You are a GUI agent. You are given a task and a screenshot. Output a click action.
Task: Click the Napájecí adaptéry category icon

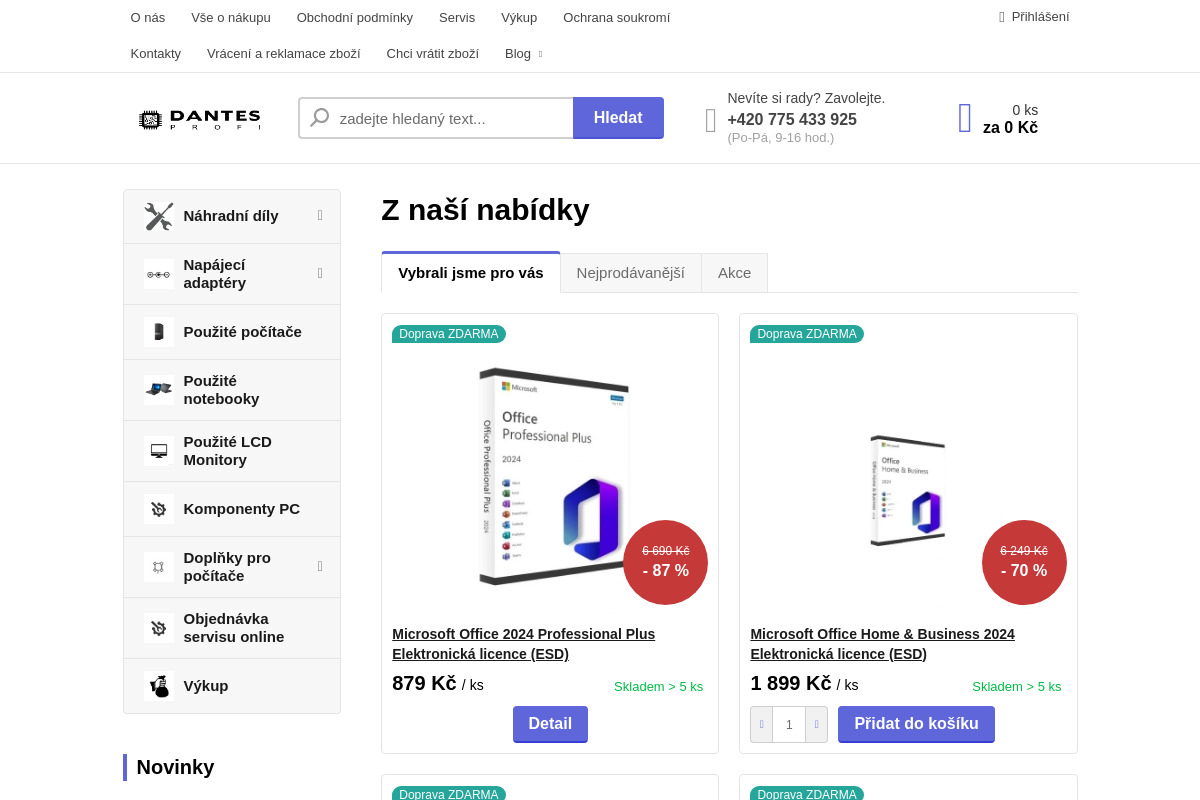tap(158, 274)
